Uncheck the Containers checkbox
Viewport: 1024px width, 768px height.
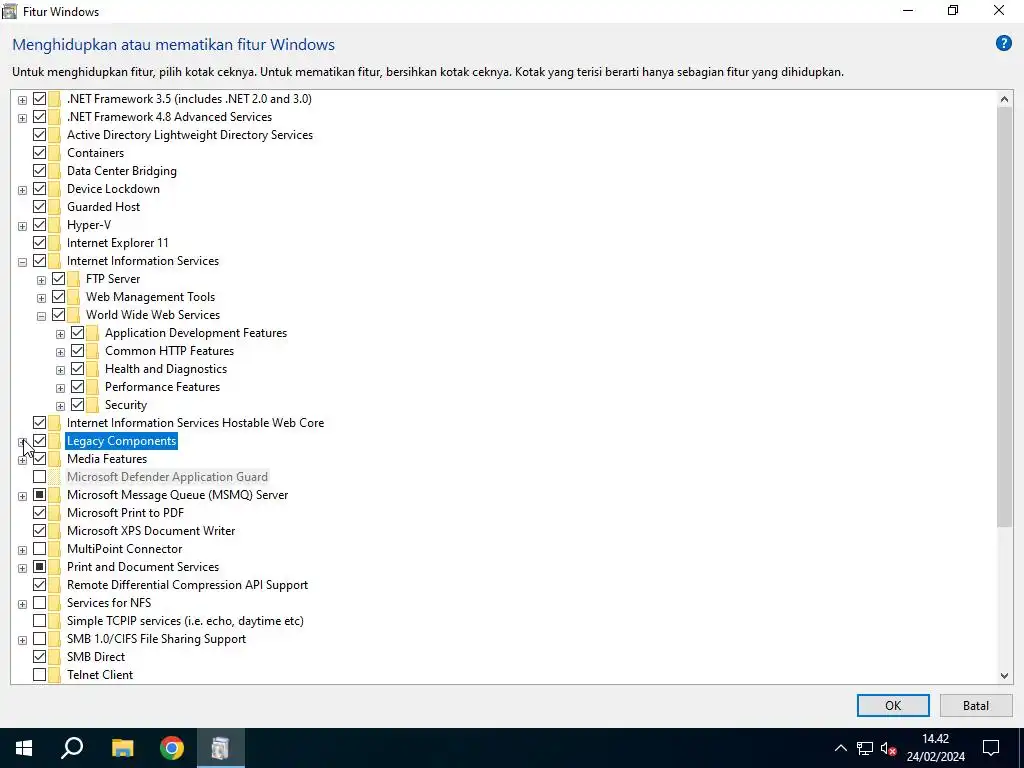[x=39, y=153]
